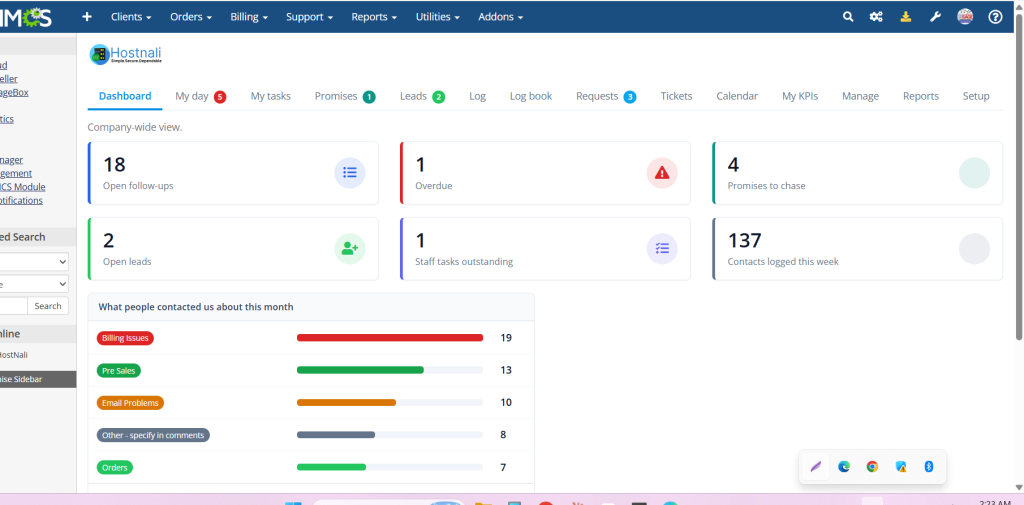Expand the Addons menu
The width and height of the screenshot is (1024, 505).
500,17
